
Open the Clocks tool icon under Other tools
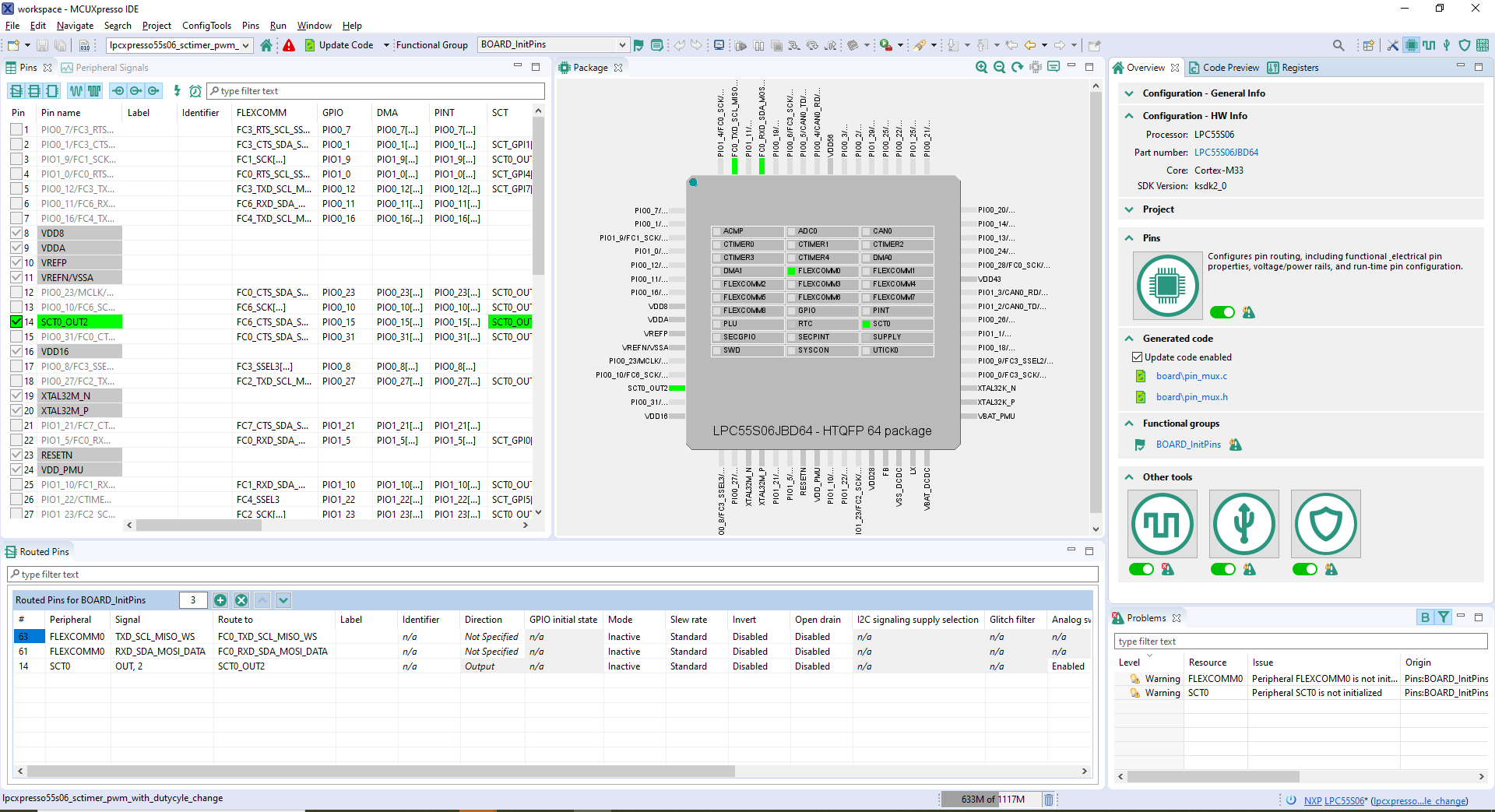pos(1163,523)
